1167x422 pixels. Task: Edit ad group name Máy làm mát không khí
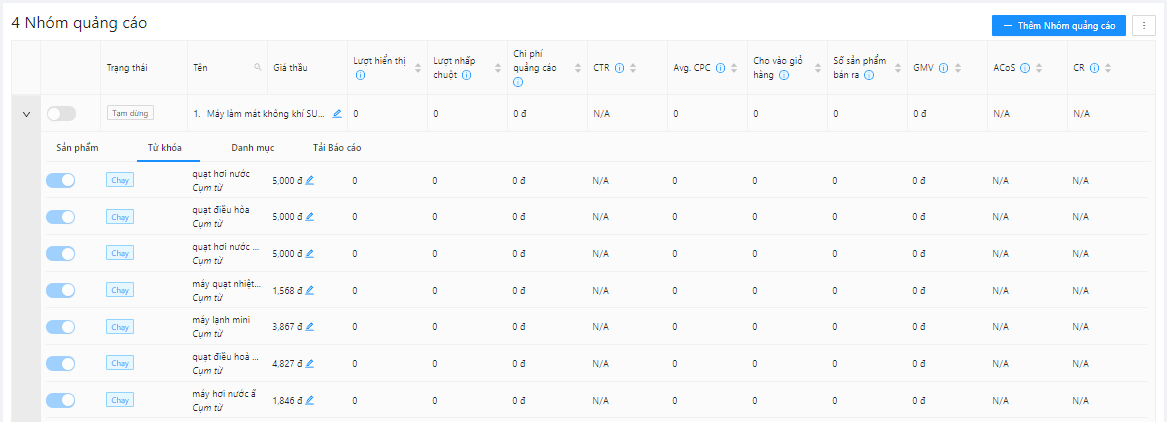click(337, 114)
